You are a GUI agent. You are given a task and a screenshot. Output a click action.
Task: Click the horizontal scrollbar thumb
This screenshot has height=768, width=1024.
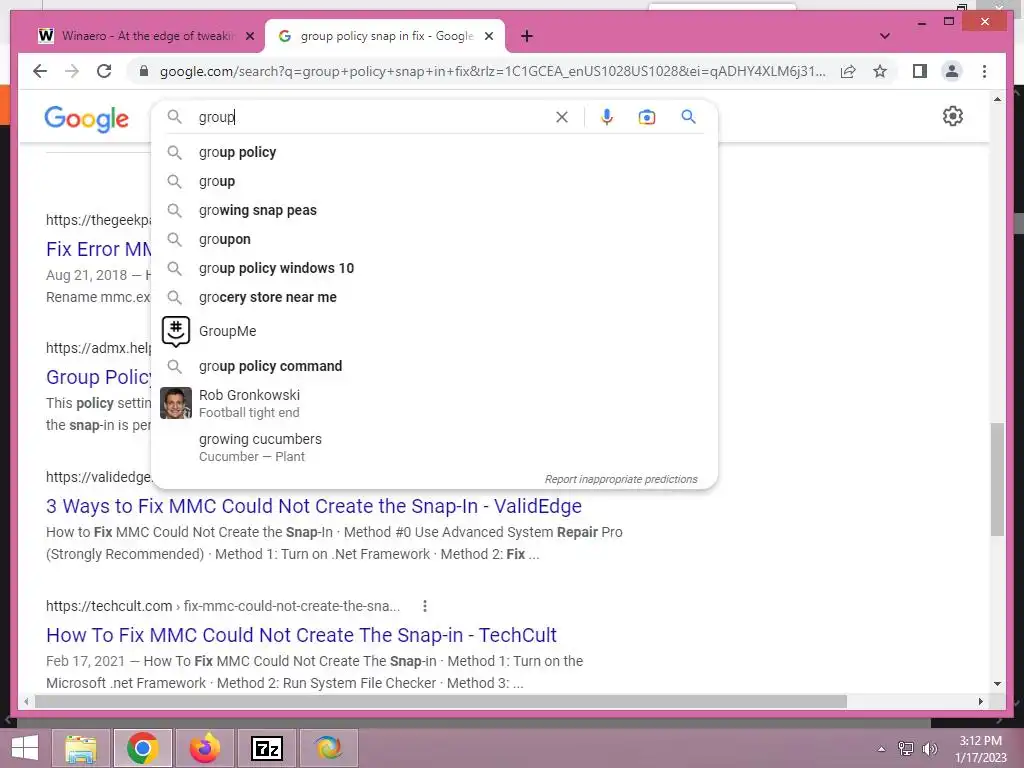click(x=441, y=701)
